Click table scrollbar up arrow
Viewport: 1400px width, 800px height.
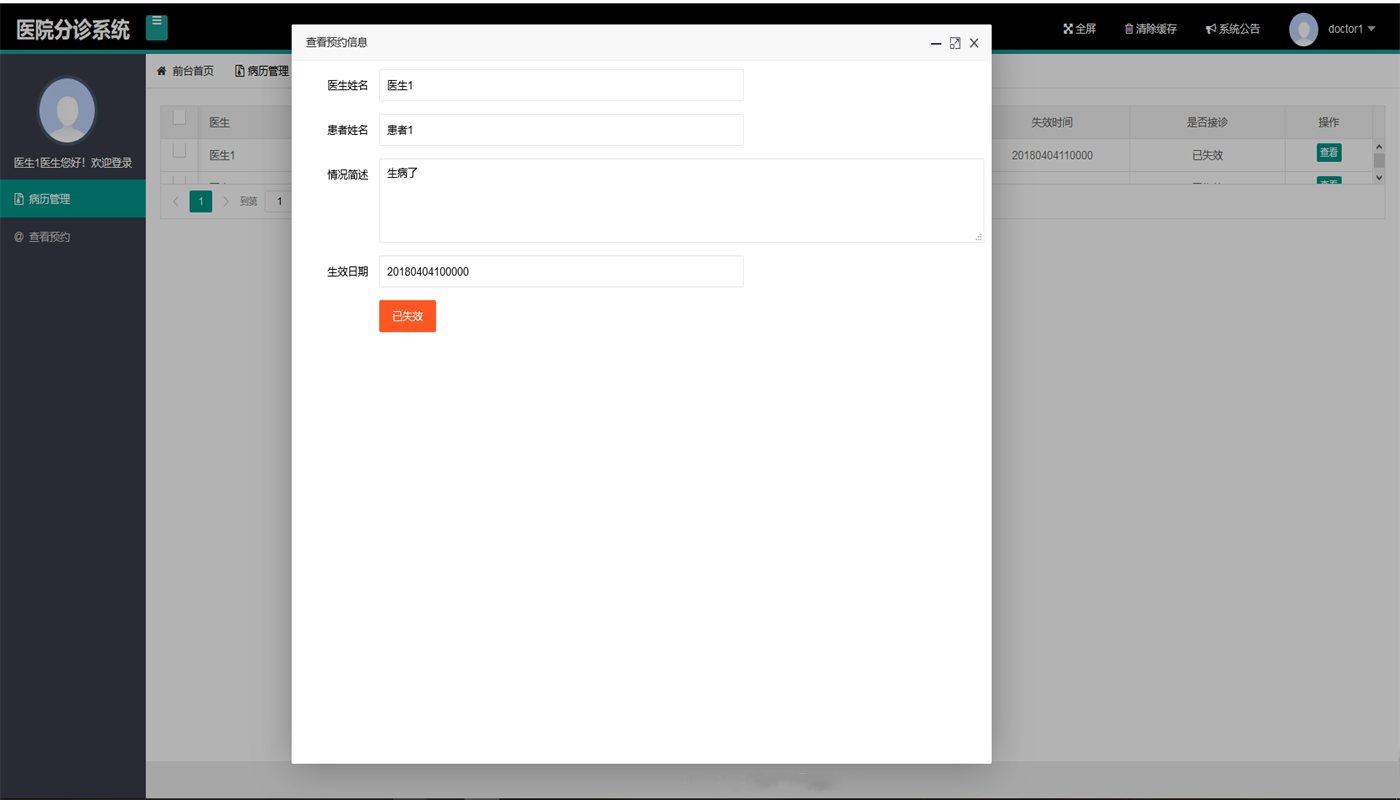click(x=1379, y=147)
